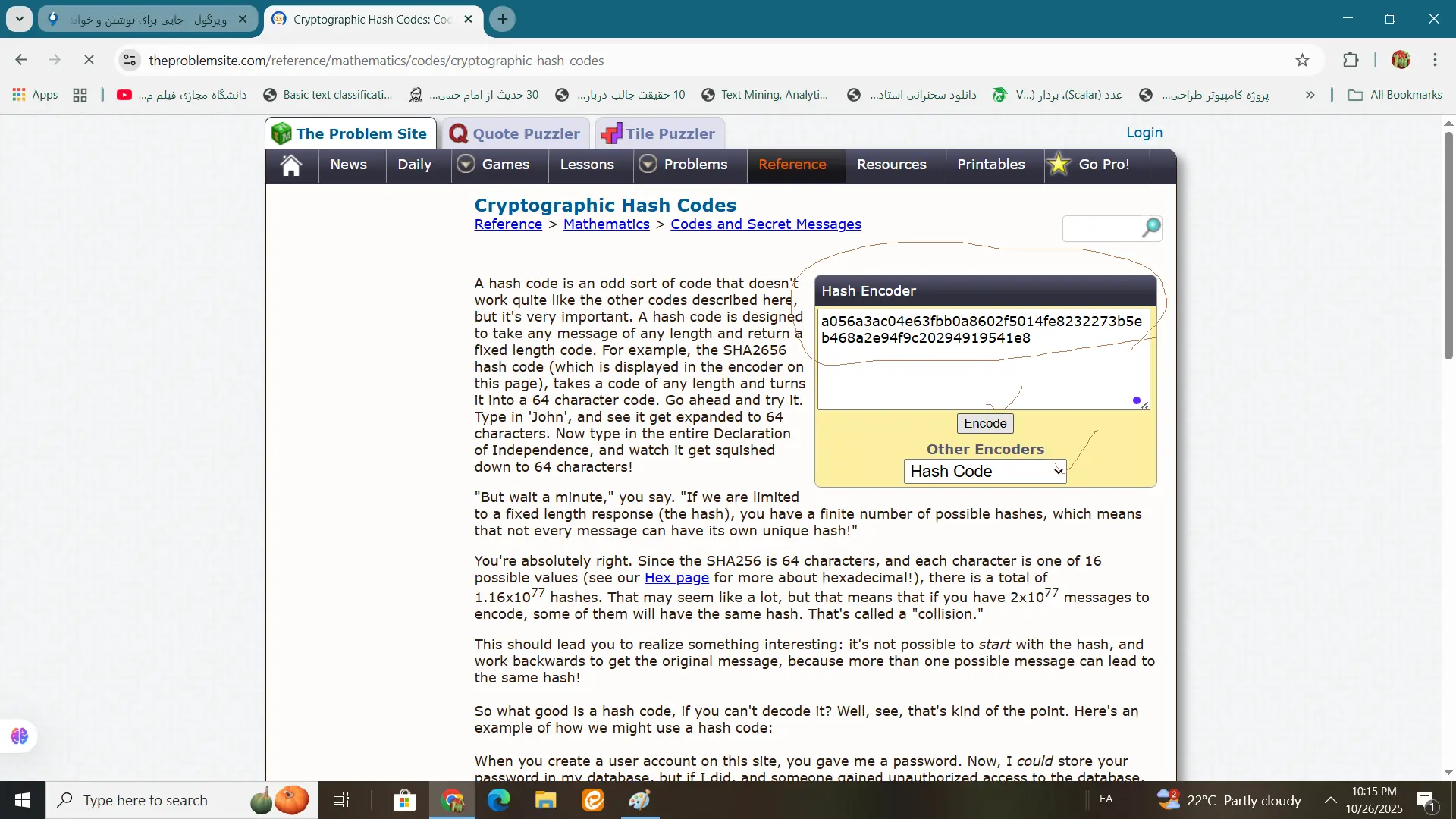Bookmark this page with star icon

tap(1302, 61)
